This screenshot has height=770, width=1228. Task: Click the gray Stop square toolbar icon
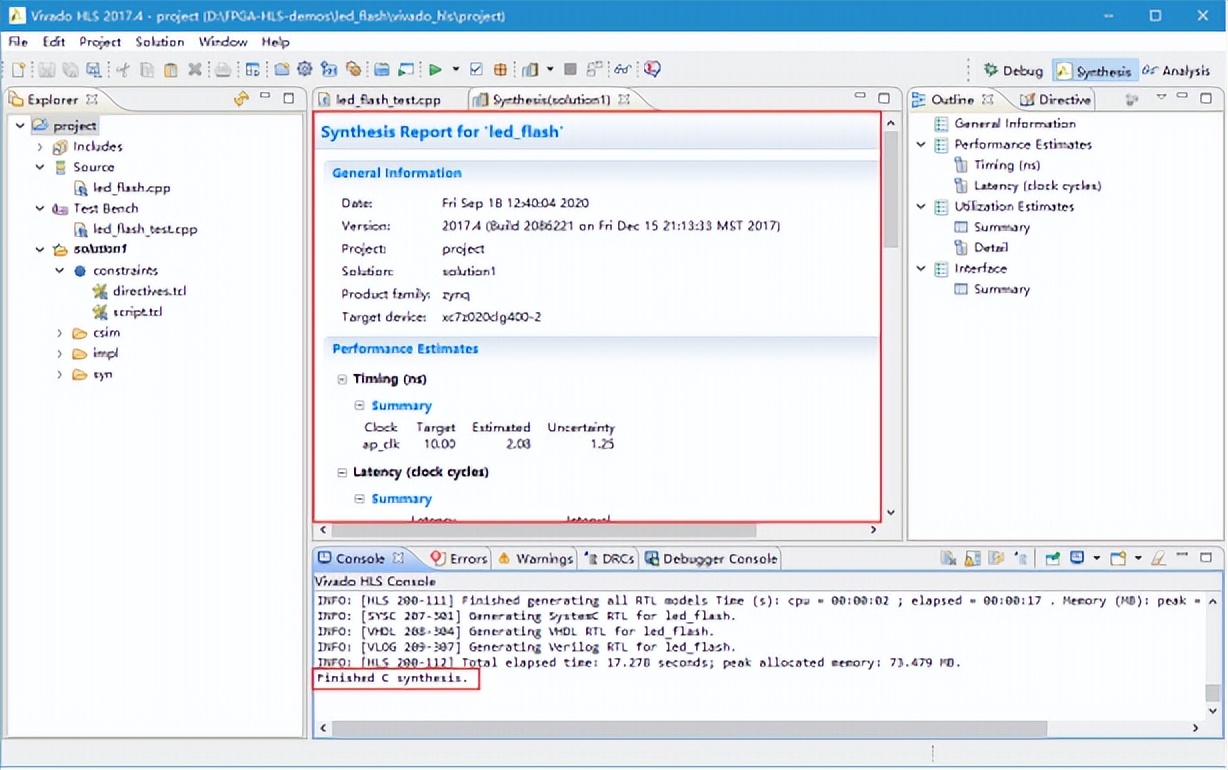tap(570, 69)
